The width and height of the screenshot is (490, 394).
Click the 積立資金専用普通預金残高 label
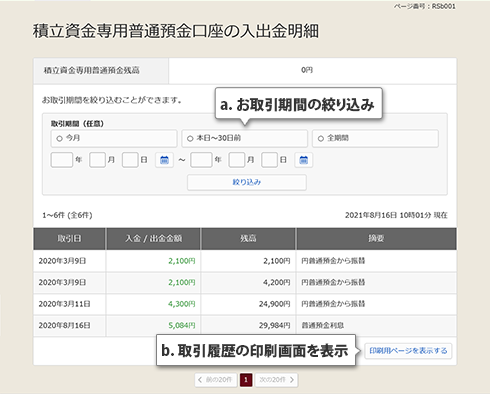coord(92,70)
